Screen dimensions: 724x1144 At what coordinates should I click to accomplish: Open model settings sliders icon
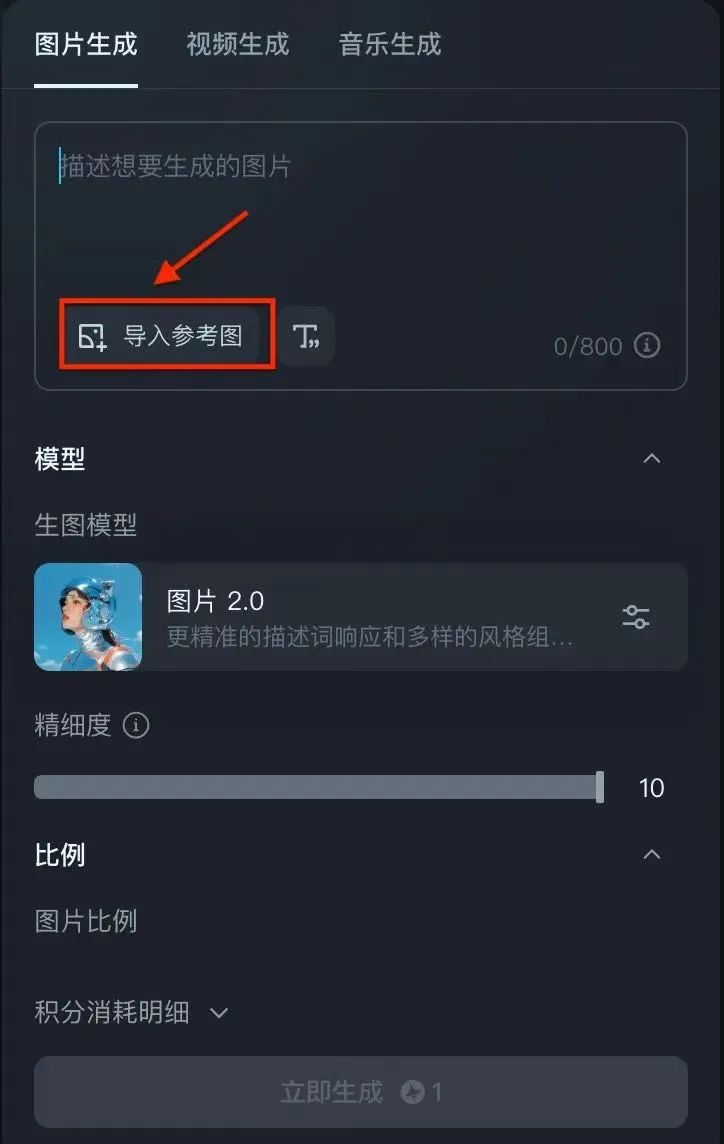point(636,617)
